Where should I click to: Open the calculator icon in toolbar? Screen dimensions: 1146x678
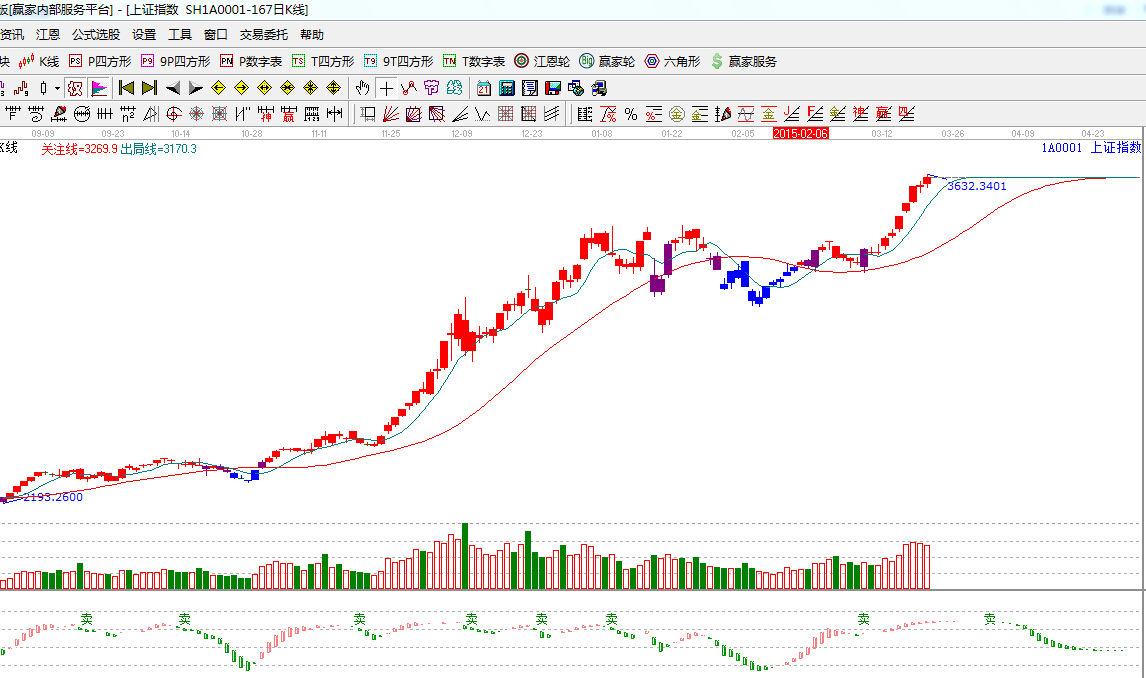pyautogui.click(x=507, y=88)
